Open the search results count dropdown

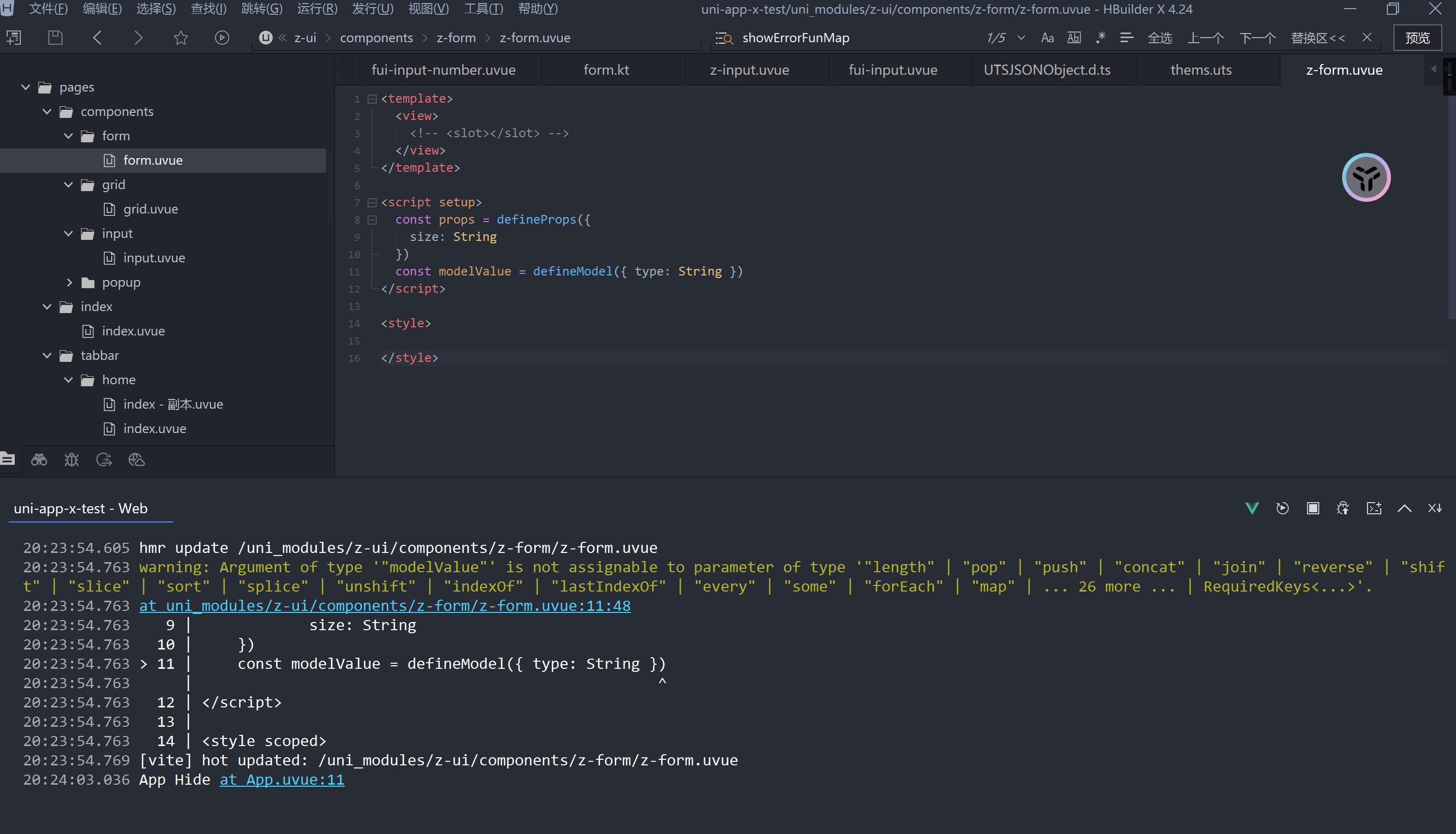coord(1021,38)
